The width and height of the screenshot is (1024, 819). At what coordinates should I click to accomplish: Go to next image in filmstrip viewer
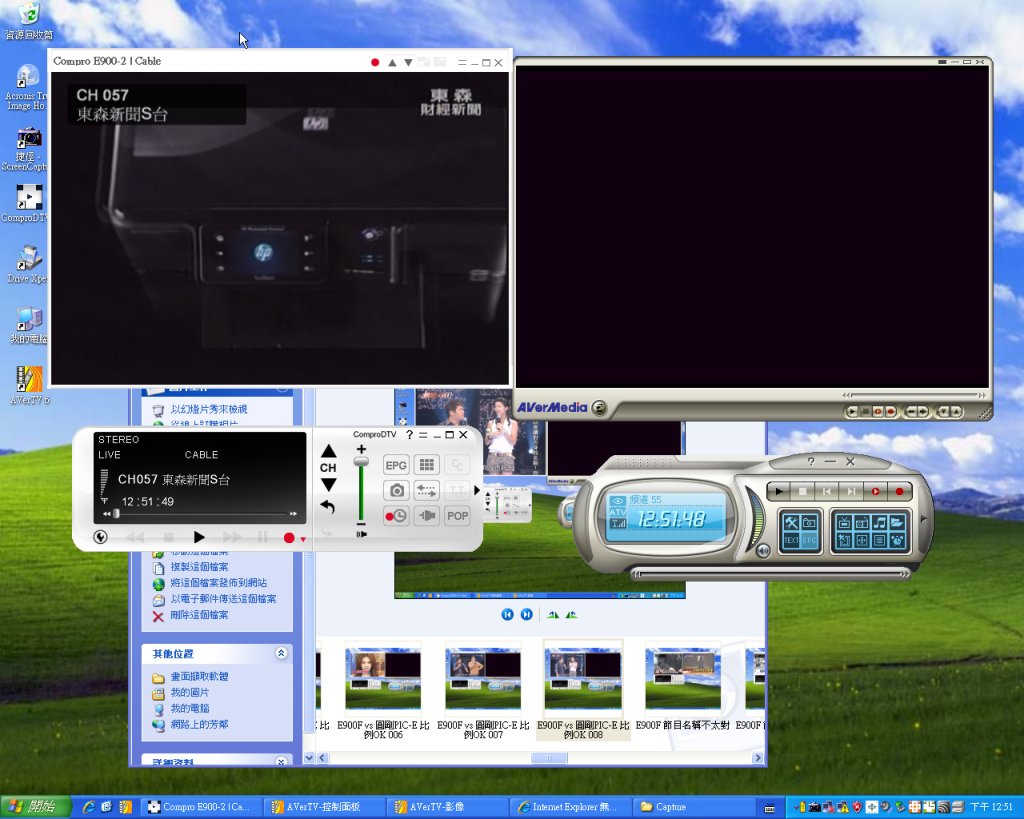pos(526,615)
